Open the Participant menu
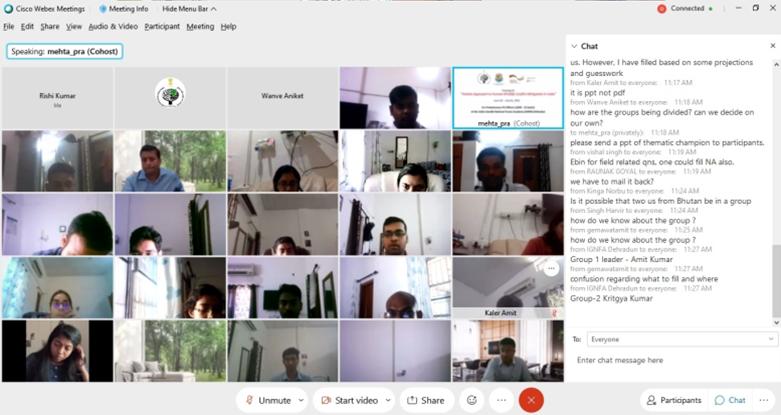 pyautogui.click(x=162, y=26)
